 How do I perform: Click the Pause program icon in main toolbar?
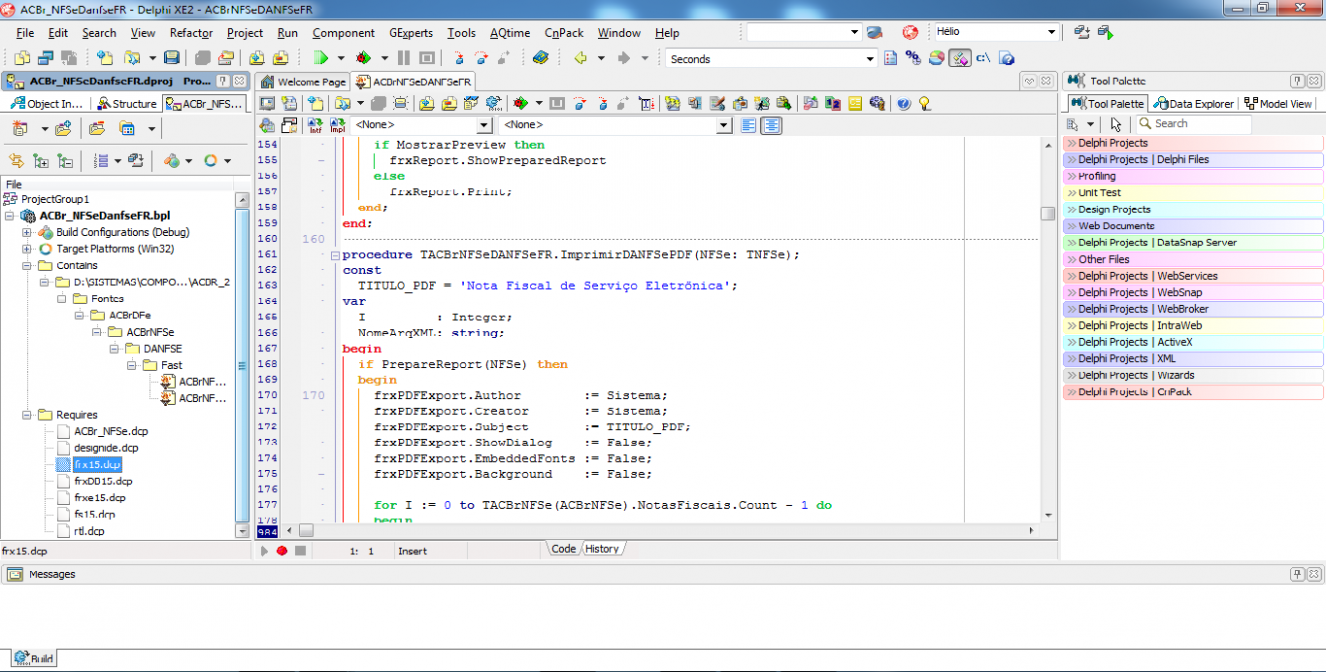point(403,58)
